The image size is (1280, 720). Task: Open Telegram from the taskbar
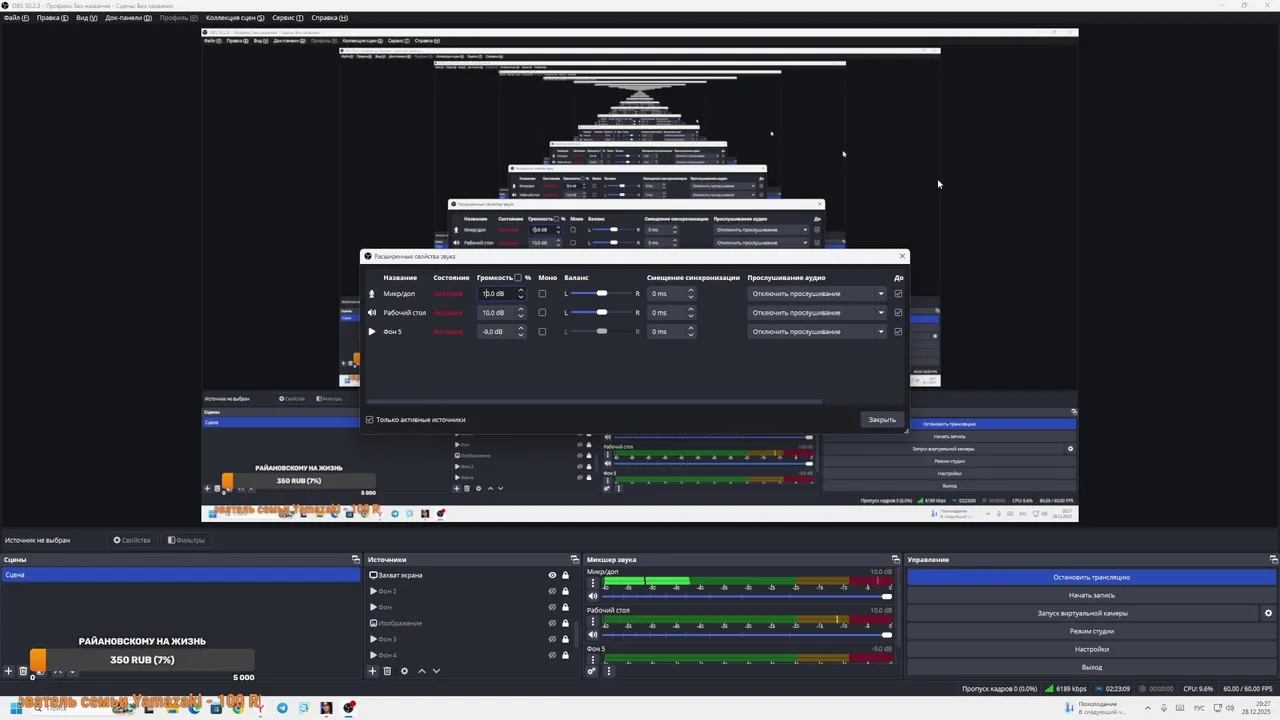[x=282, y=708]
